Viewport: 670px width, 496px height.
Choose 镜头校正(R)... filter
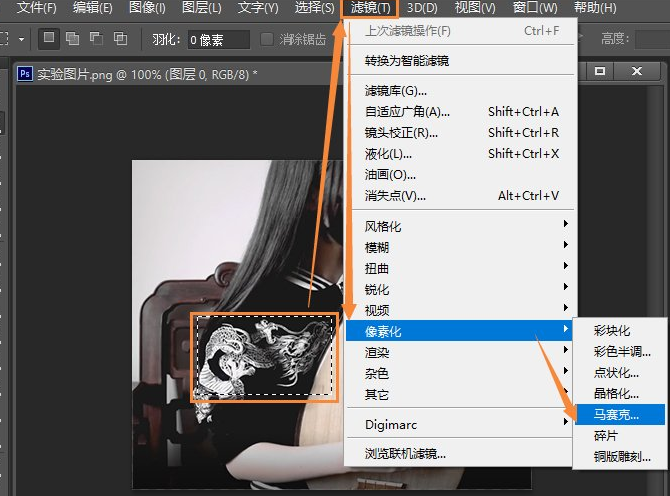pyautogui.click(x=461, y=132)
